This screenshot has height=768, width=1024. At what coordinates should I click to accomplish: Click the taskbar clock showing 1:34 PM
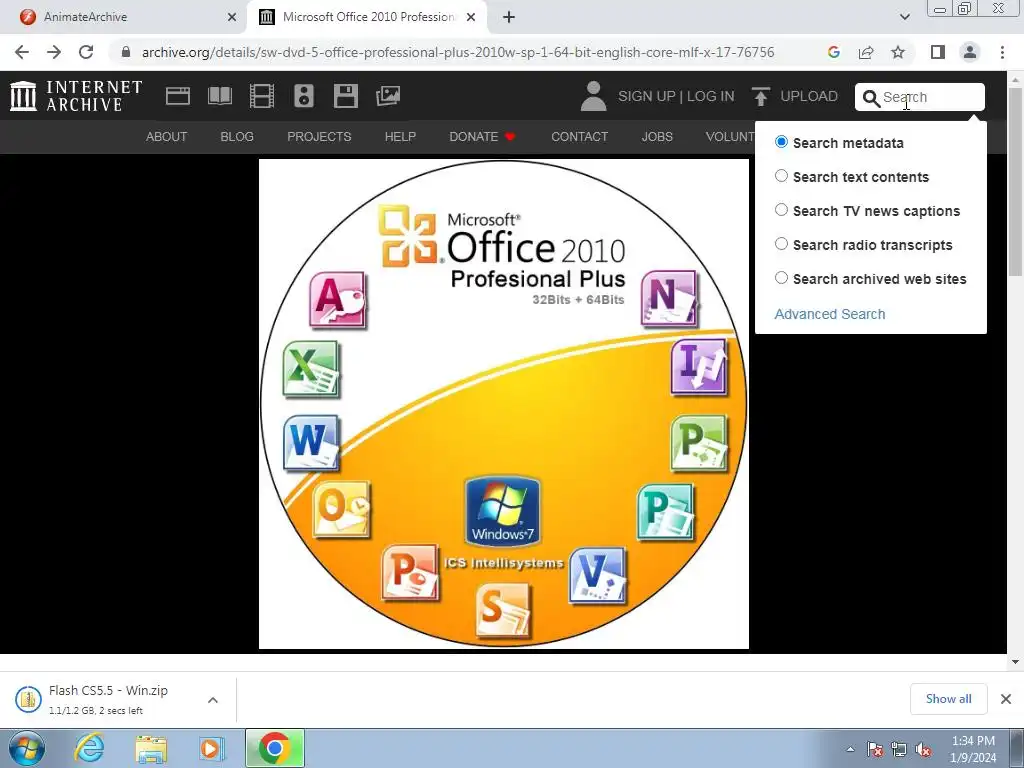[x=973, y=749]
